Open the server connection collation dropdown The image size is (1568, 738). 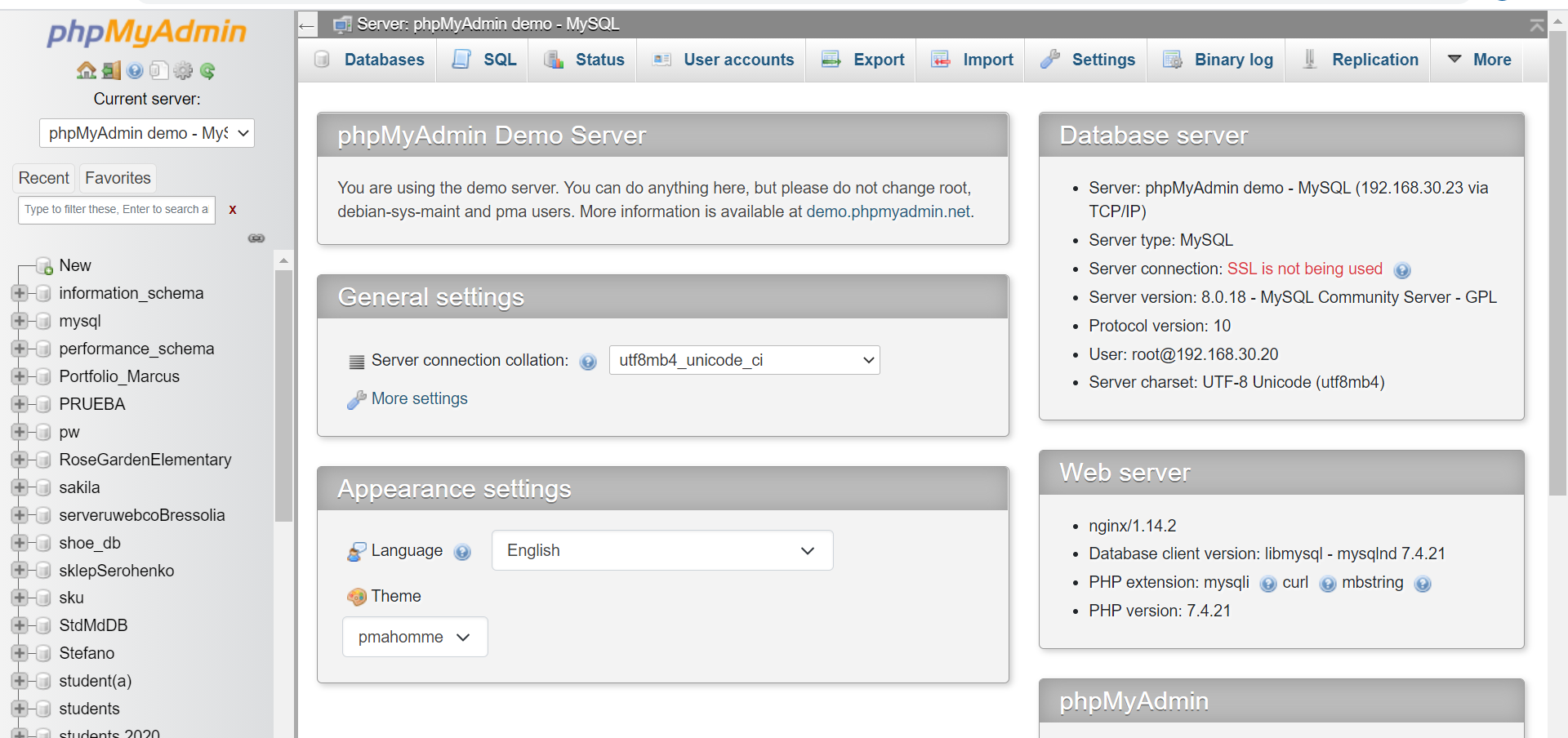pyautogui.click(x=744, y=360)
